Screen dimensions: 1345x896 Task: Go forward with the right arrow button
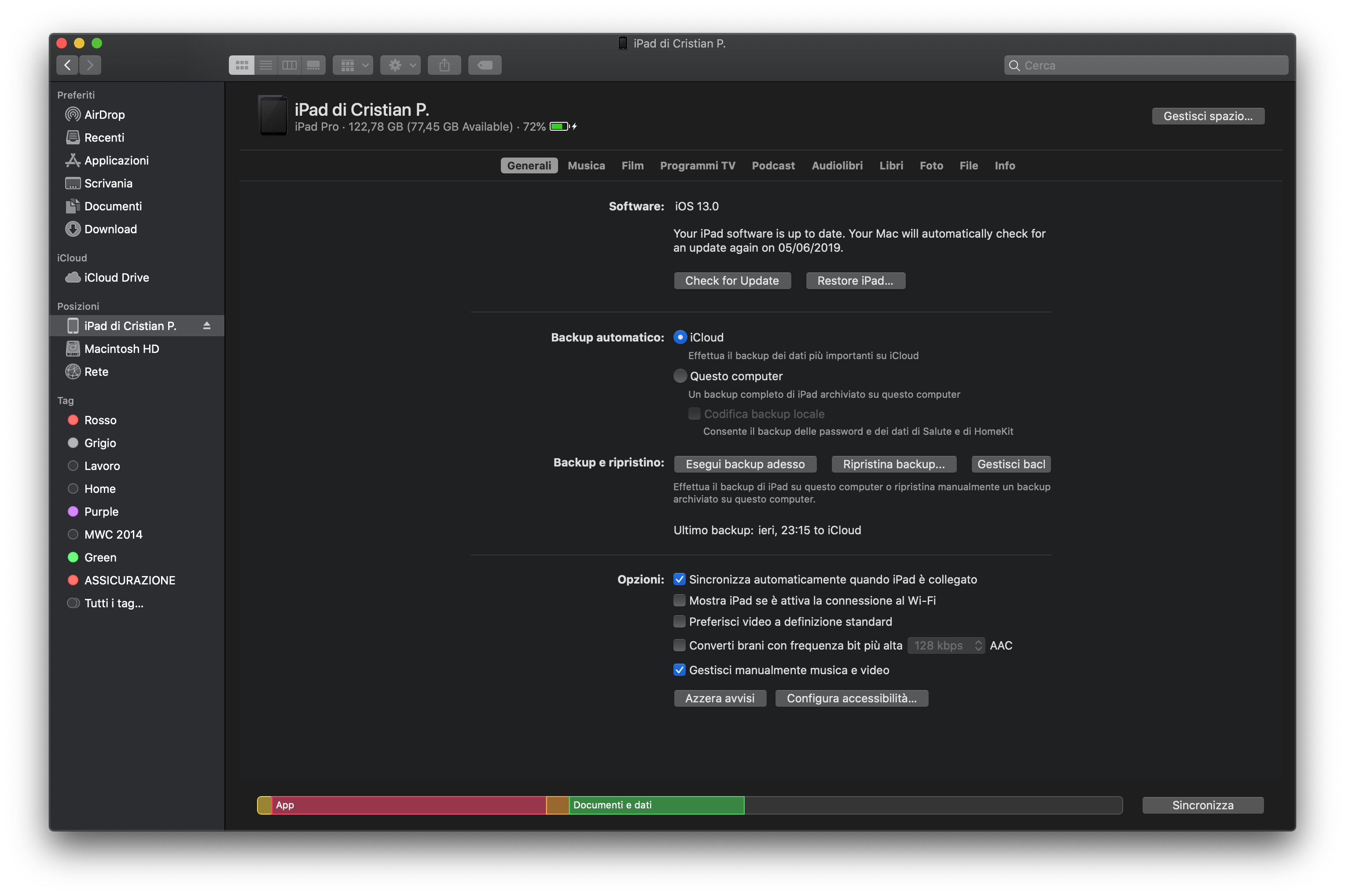point(90,65)
